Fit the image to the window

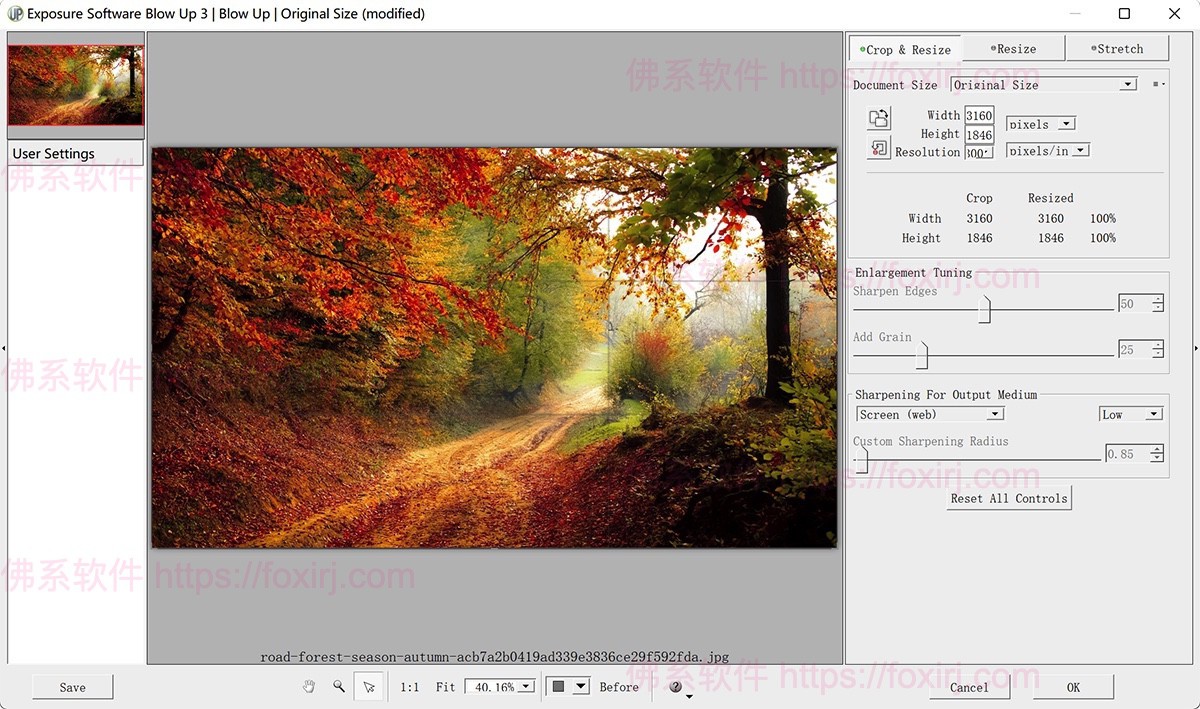446,687
